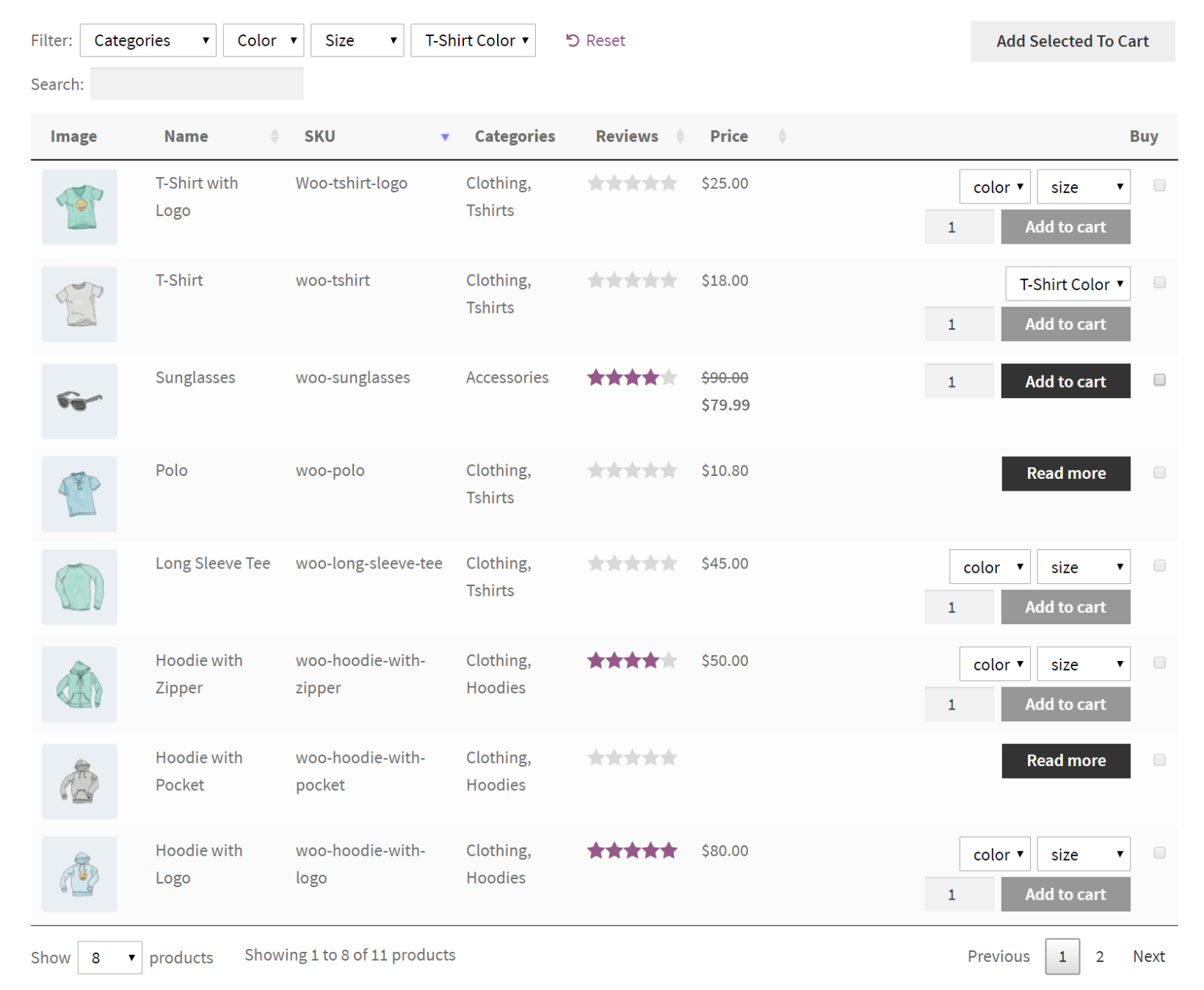This screenshot has height=990, width=1204.
Task: Click the Hoodie with Logo star rating
Action: click(631, 851)
